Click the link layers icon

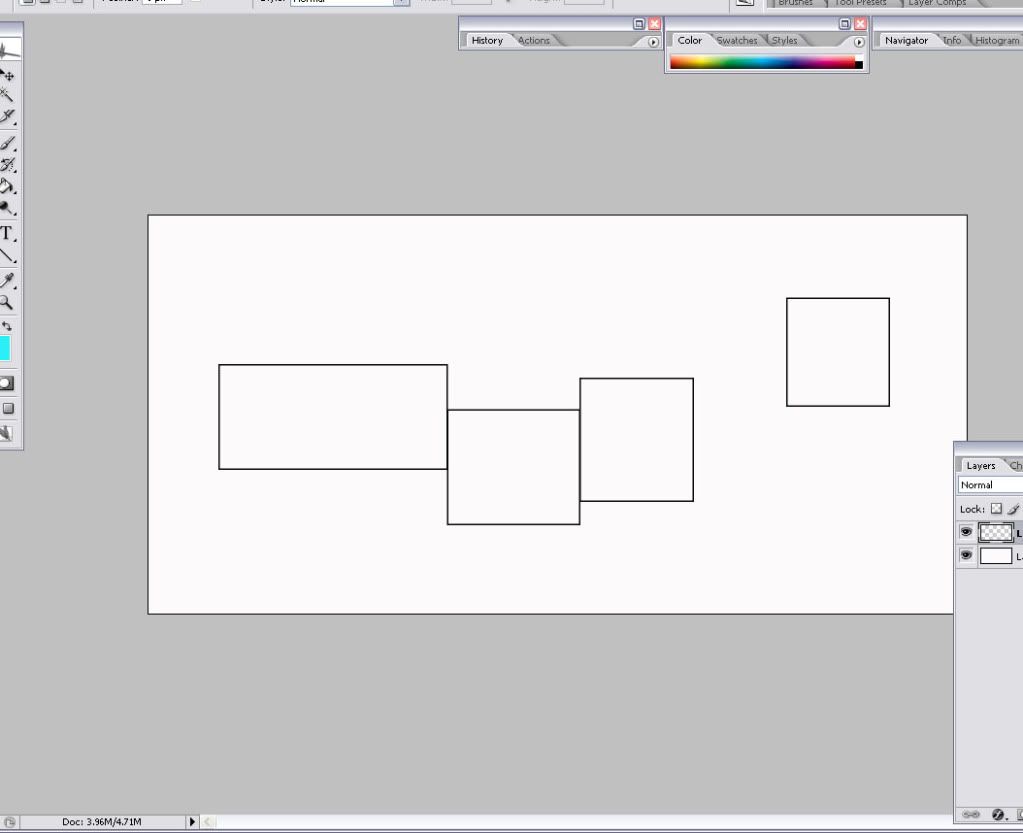click(971, 814)
